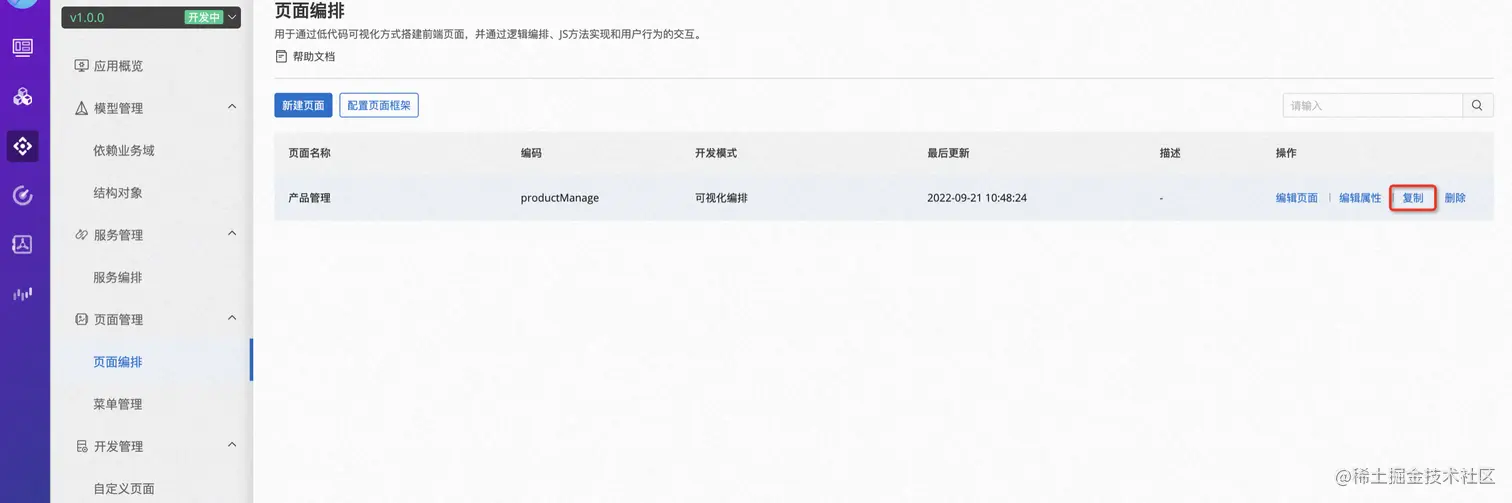Select the 页面编排 menu item
1512x503 pixels.
click(x=118, y=362)
